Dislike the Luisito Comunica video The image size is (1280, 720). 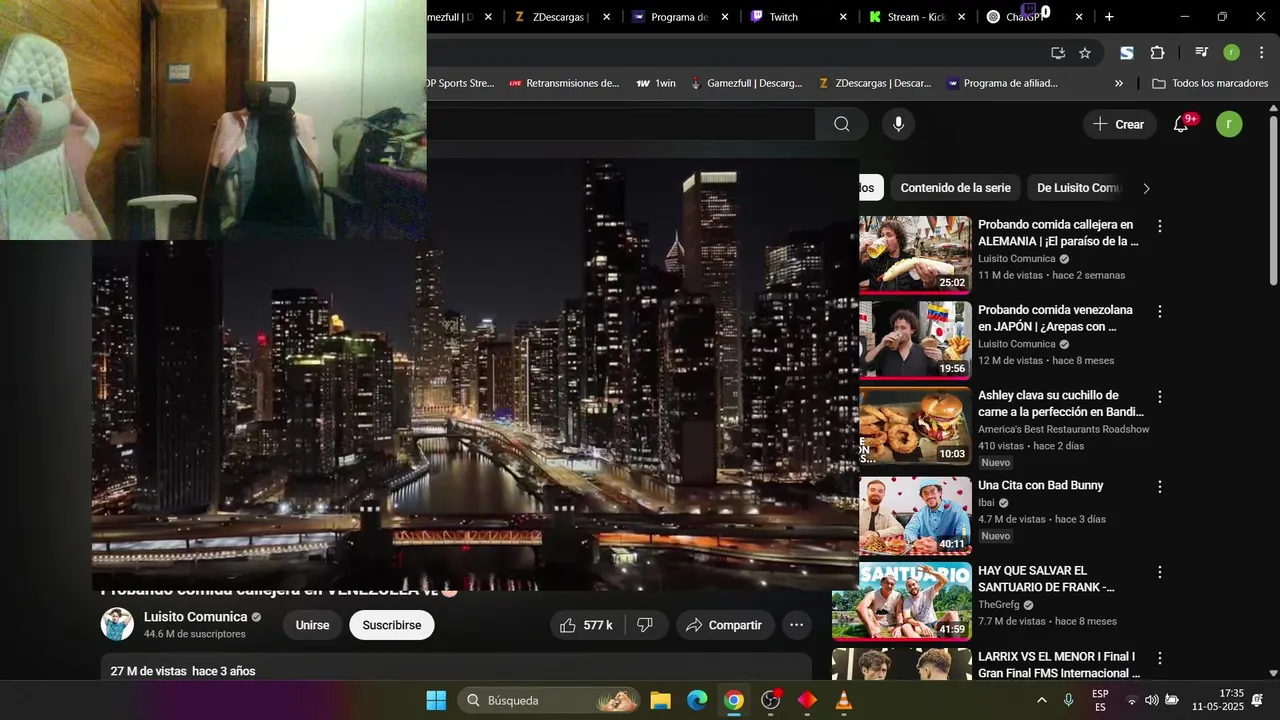[646, 625]
